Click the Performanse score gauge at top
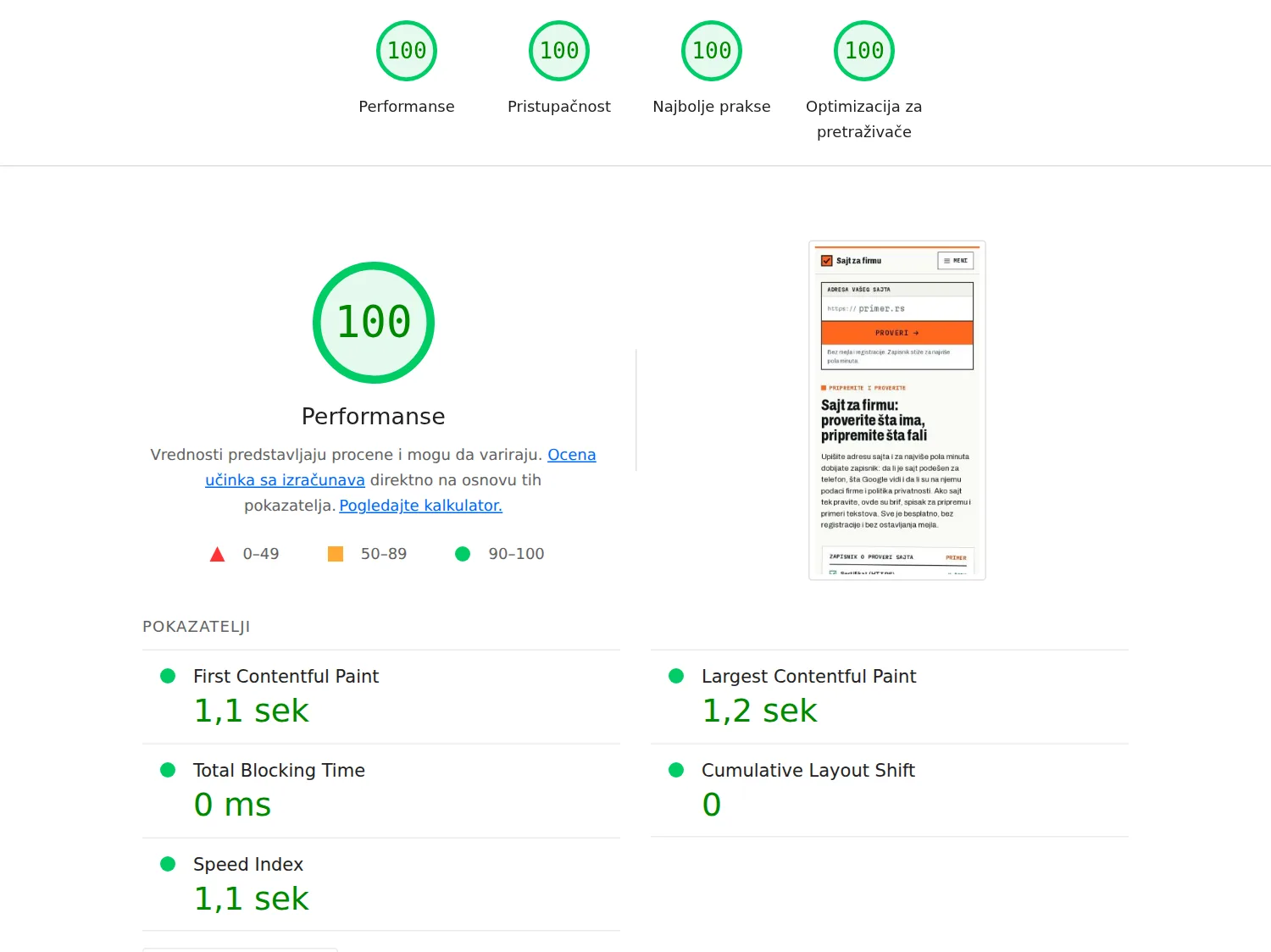 pos(407,51)
